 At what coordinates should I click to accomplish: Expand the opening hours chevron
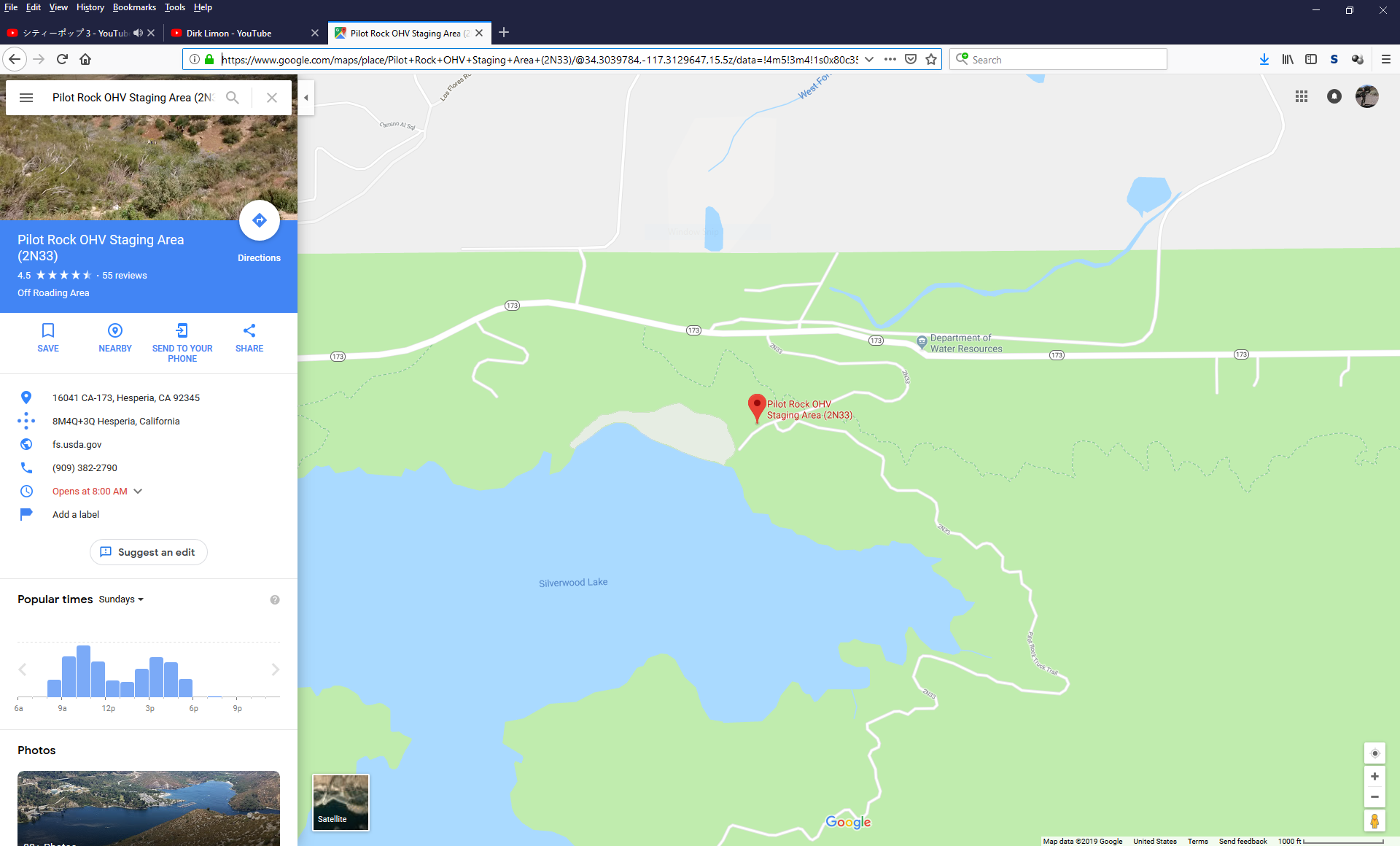point(138,492)
